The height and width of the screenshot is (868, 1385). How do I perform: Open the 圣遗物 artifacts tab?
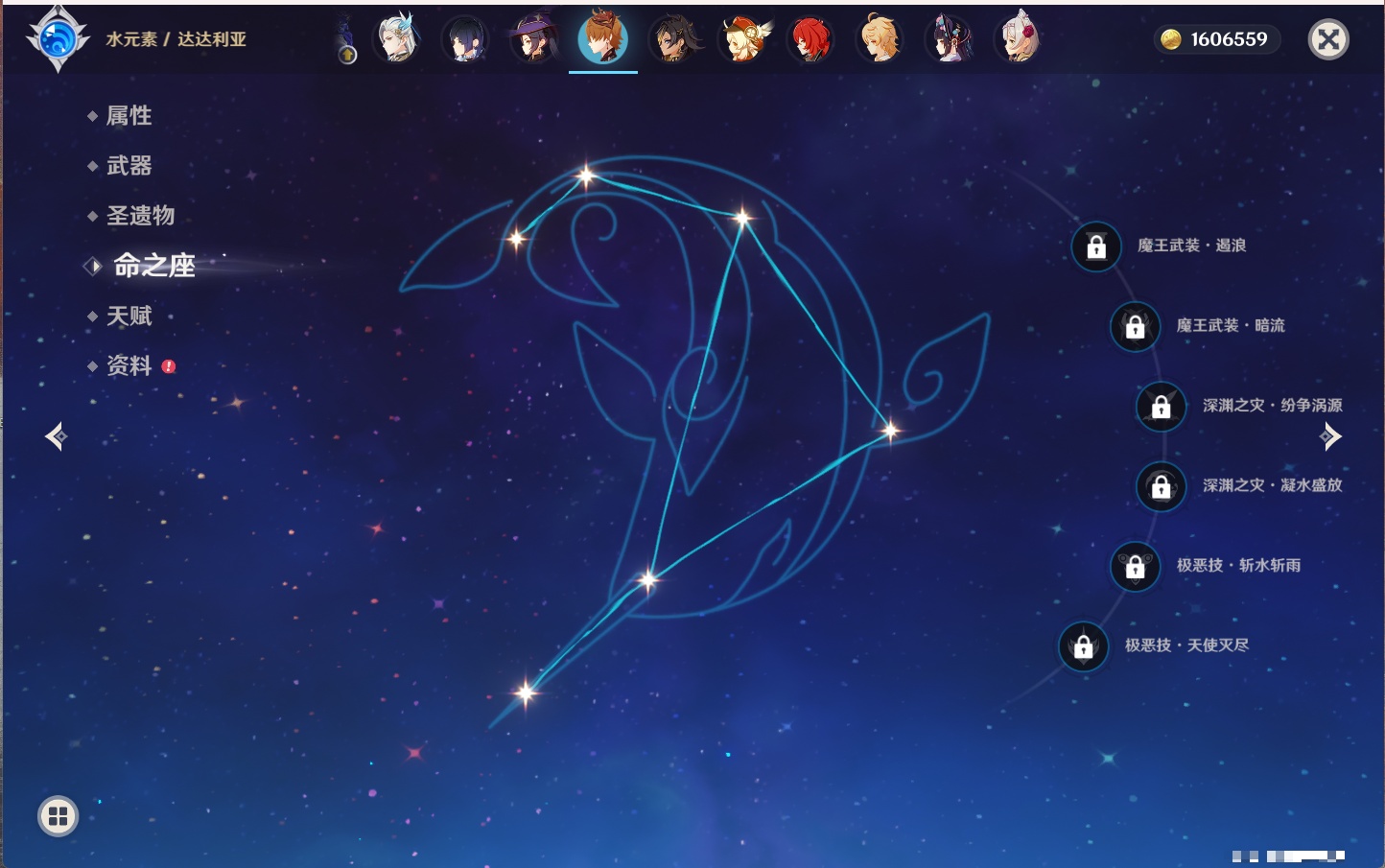coord(140,216)
